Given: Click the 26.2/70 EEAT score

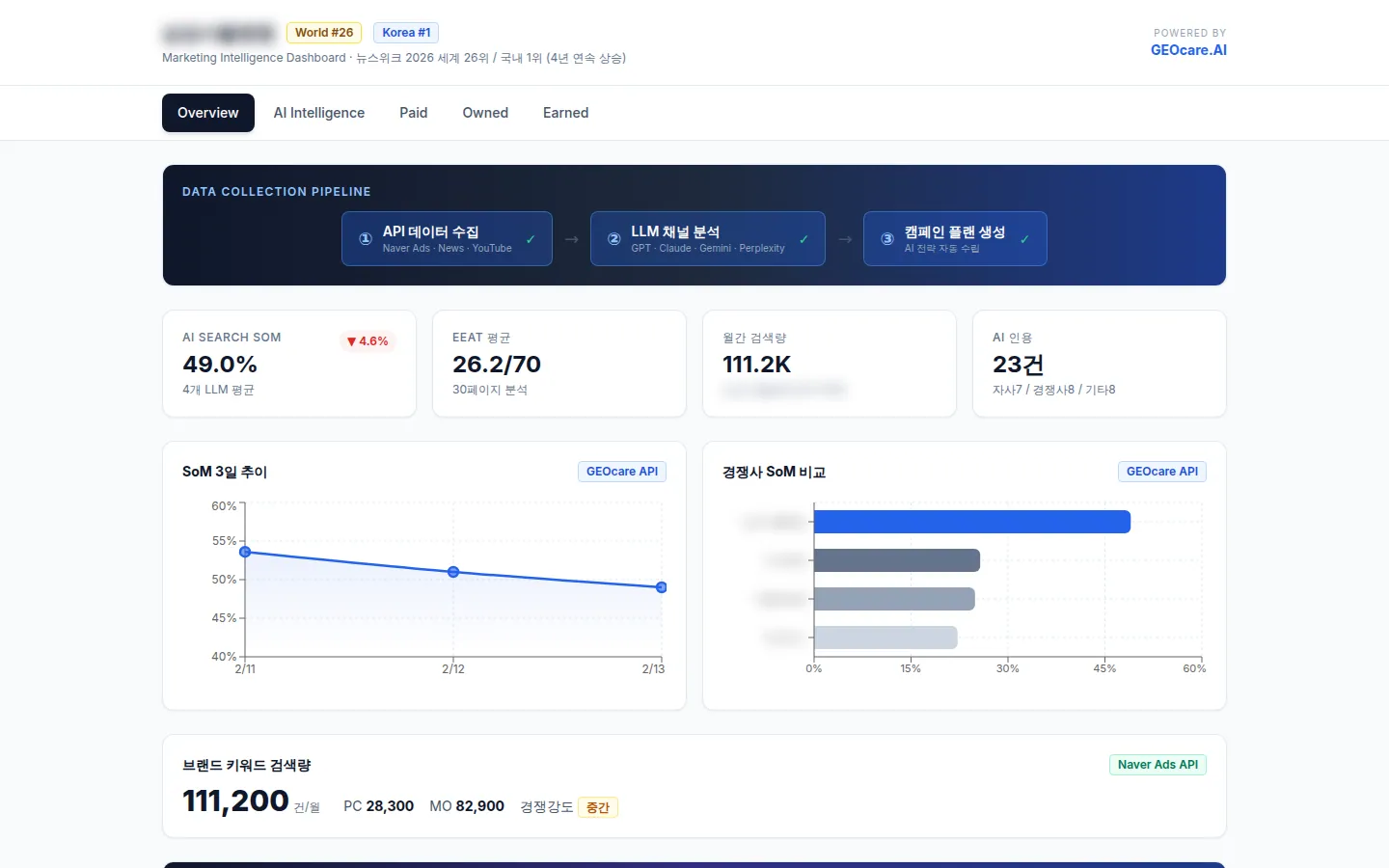Looking at the screenshot, I should [497, 365].
